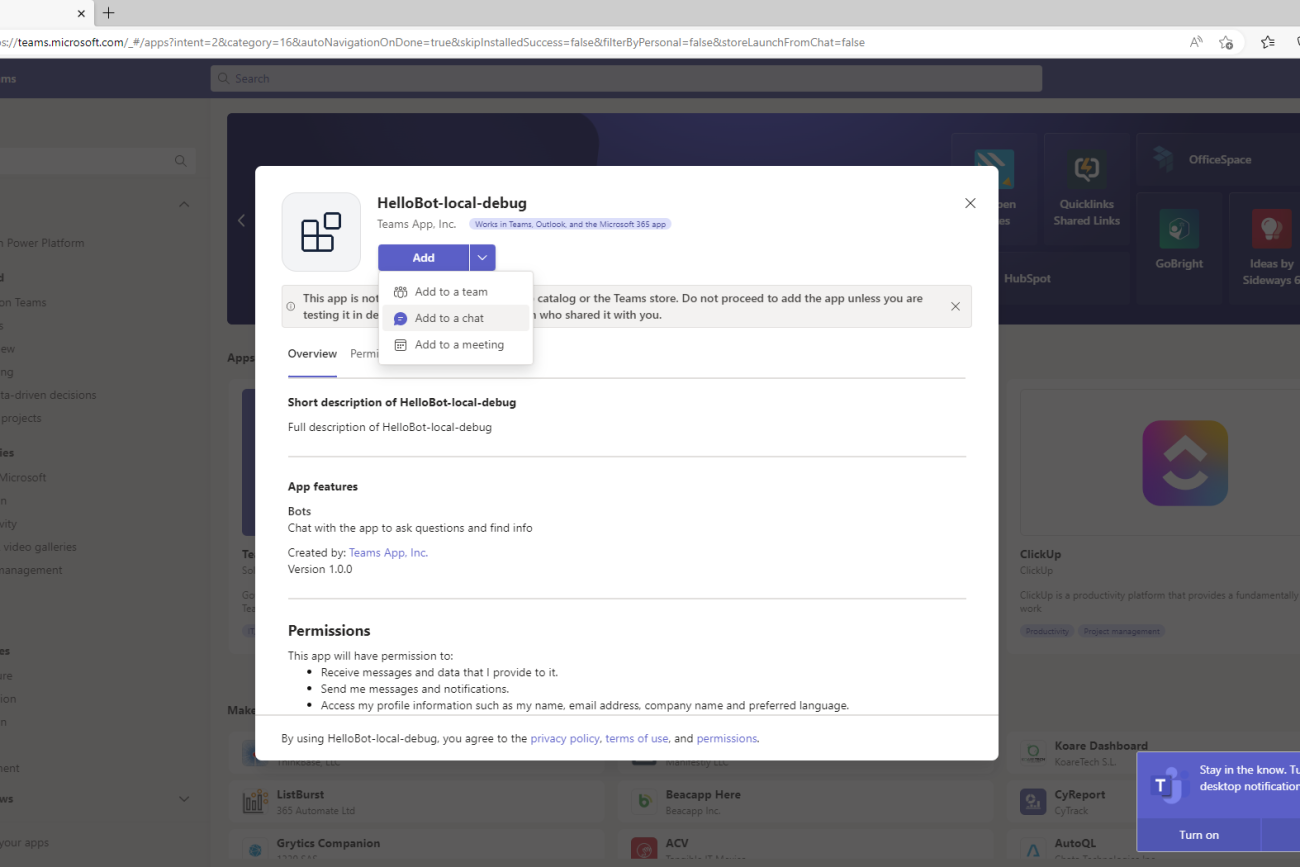Click the purple Add button
This screenshot has width=1300, height=867.
coord(423,258)
